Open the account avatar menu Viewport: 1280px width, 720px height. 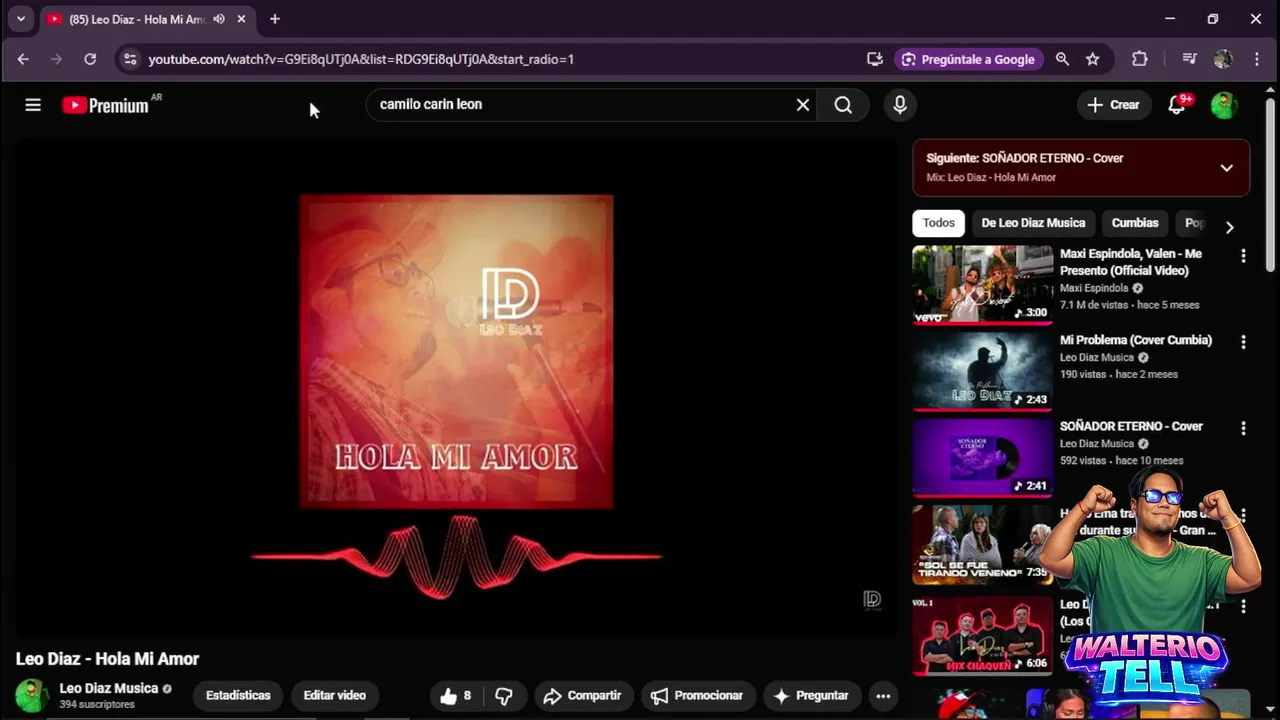point(1224,105)
